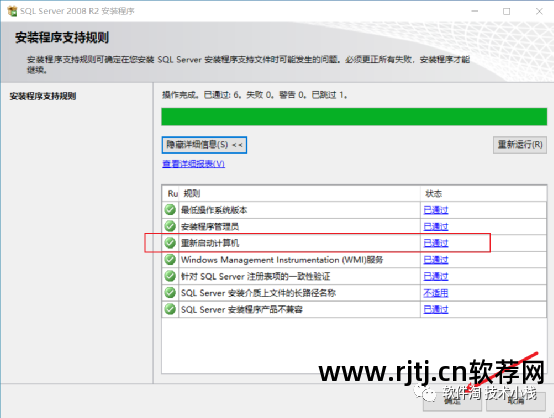Image resolution: width=554 pixels, height=418 pixels.
Task: Click the green progress bar
Action: click(x=354, y=117)
